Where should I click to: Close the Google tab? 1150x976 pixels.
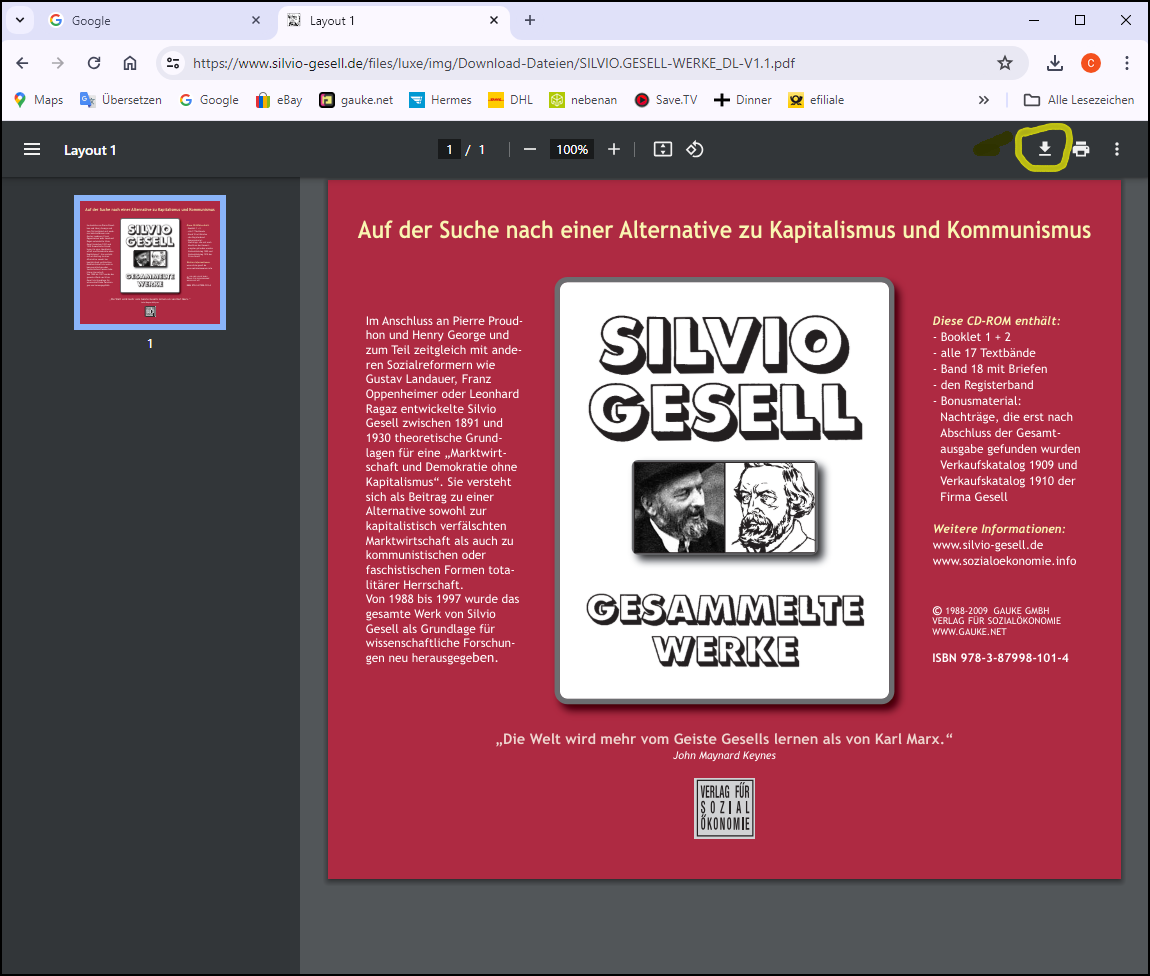point(256,21)
